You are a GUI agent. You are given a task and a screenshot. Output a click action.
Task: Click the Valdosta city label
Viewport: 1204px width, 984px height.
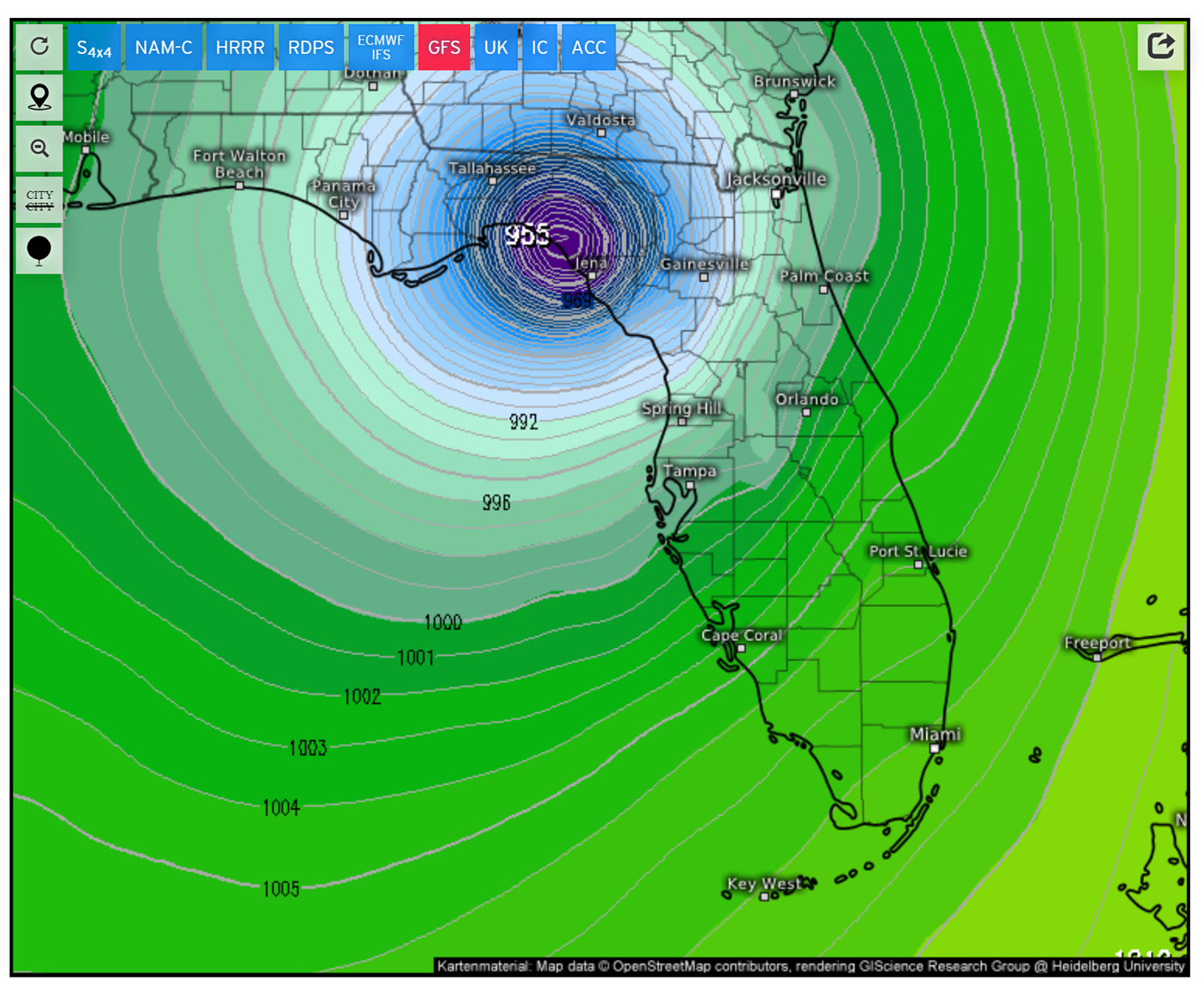tap(601, 120)
